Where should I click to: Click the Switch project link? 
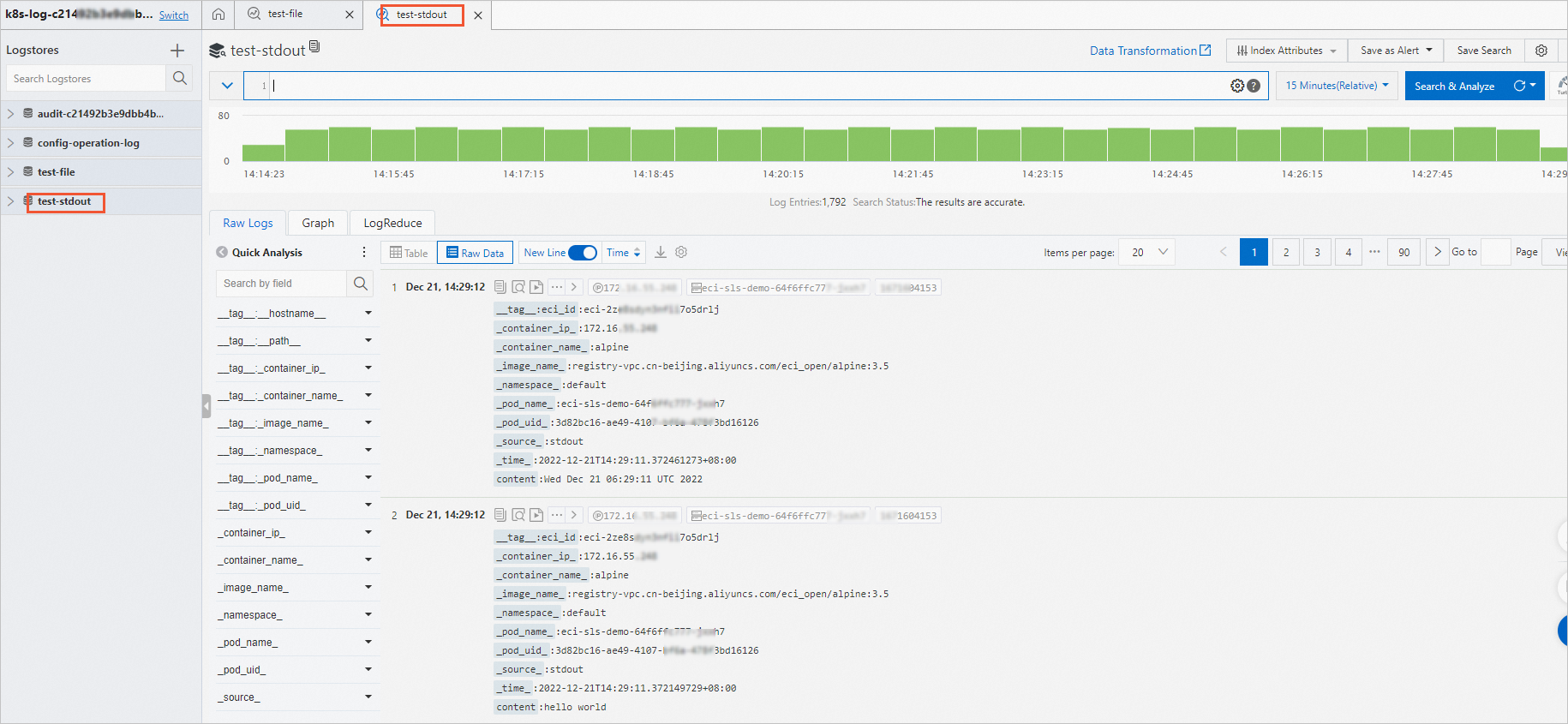[x=174, y=15]
